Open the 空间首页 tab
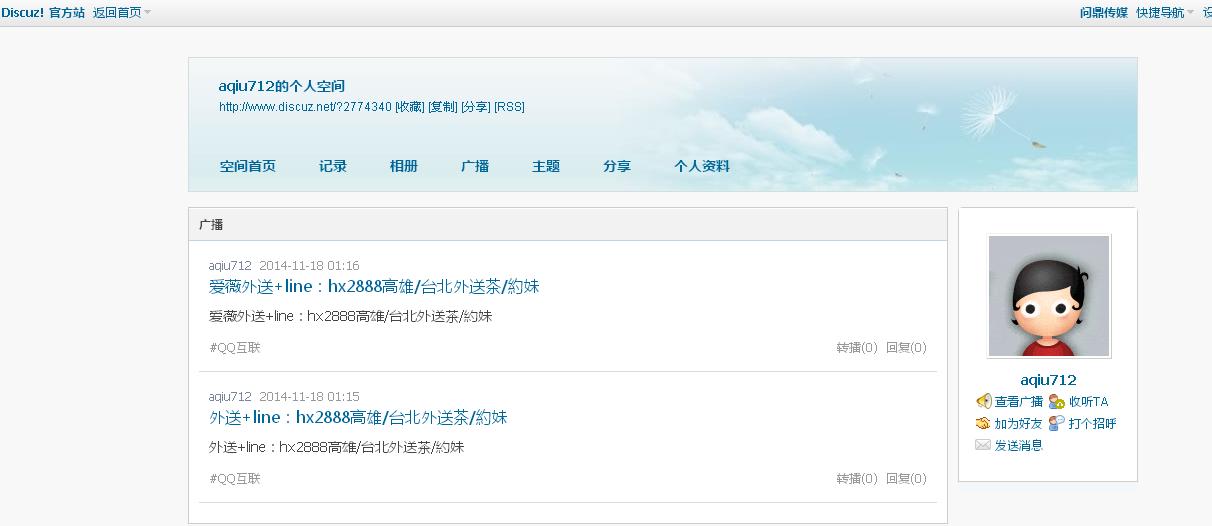1212x526 pixels. click(248, 166)
